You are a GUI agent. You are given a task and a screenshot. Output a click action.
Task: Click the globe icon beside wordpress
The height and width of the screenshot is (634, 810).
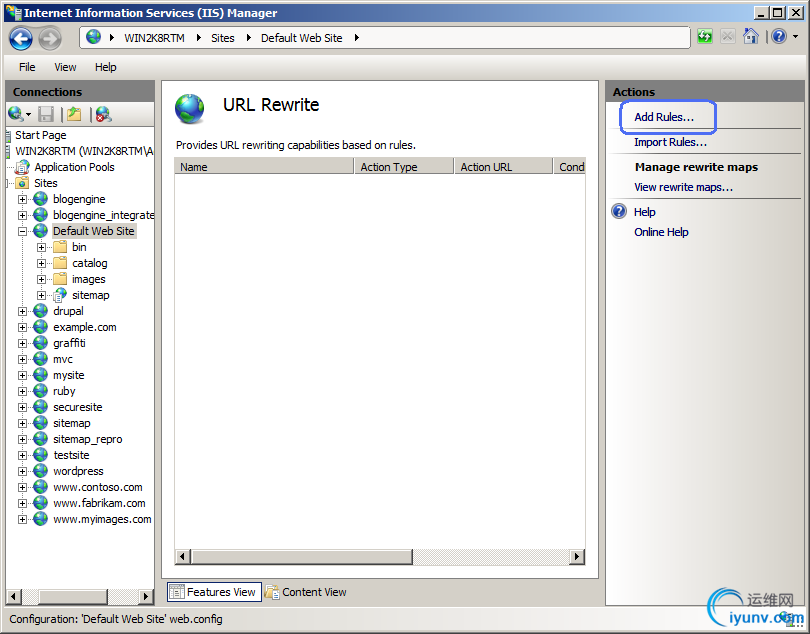[40, 471]
